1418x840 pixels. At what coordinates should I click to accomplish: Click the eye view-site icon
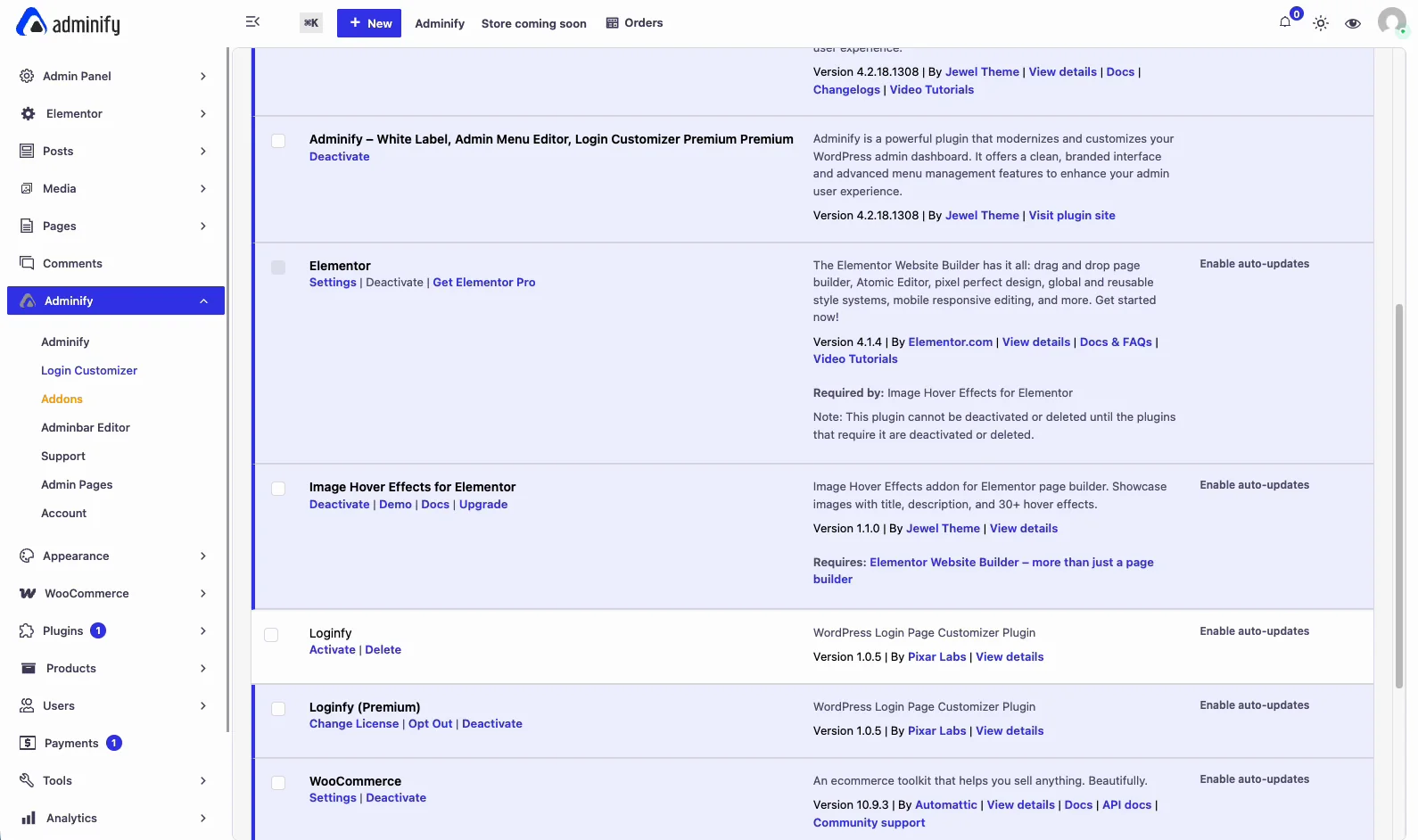[x=1353, y=23]
